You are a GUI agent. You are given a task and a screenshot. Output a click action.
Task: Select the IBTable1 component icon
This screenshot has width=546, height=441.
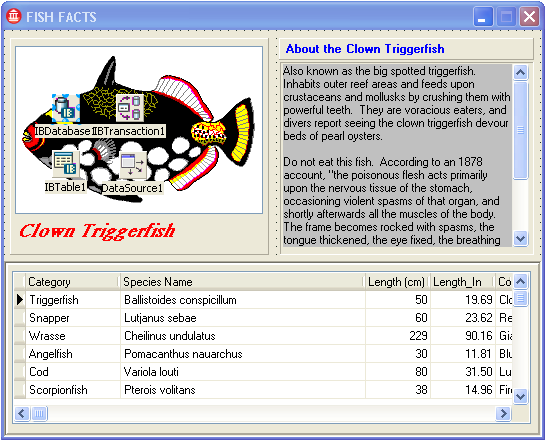tap(66, 164)
